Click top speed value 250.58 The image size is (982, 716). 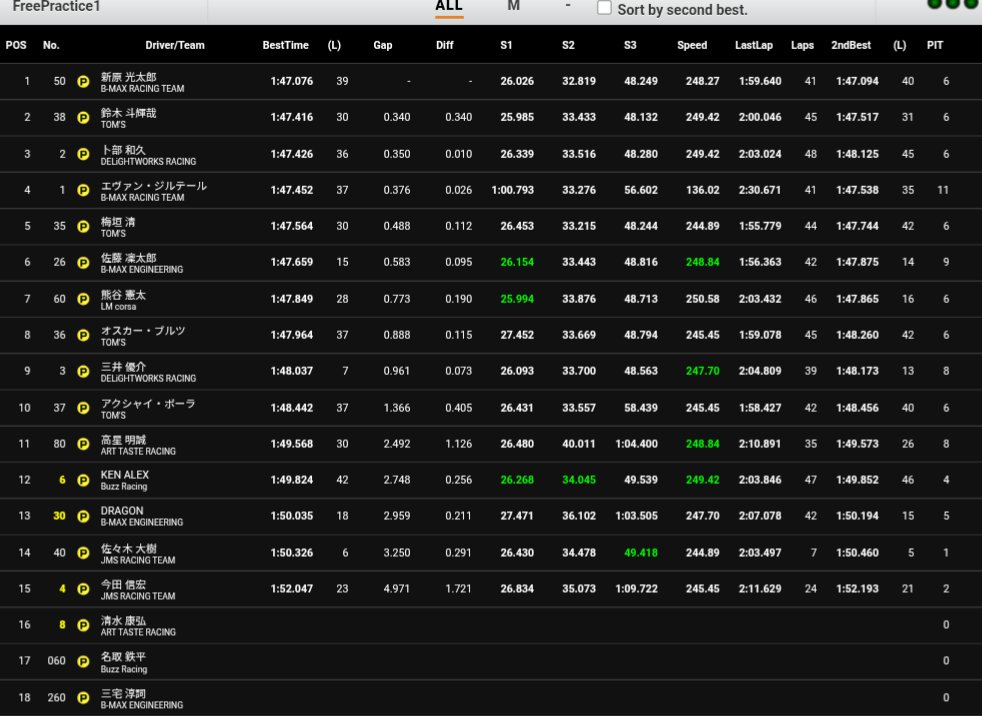(703, 299)
